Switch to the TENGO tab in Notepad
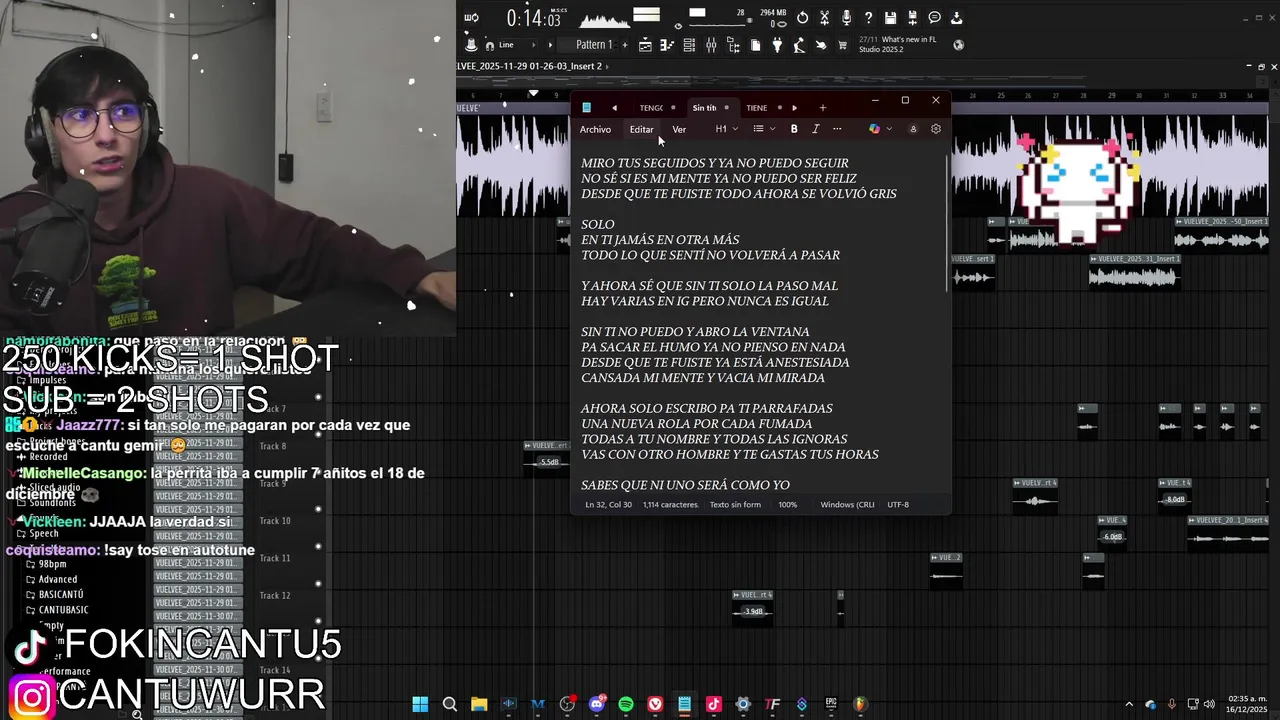1280x720 pixels. pos(651,108)
